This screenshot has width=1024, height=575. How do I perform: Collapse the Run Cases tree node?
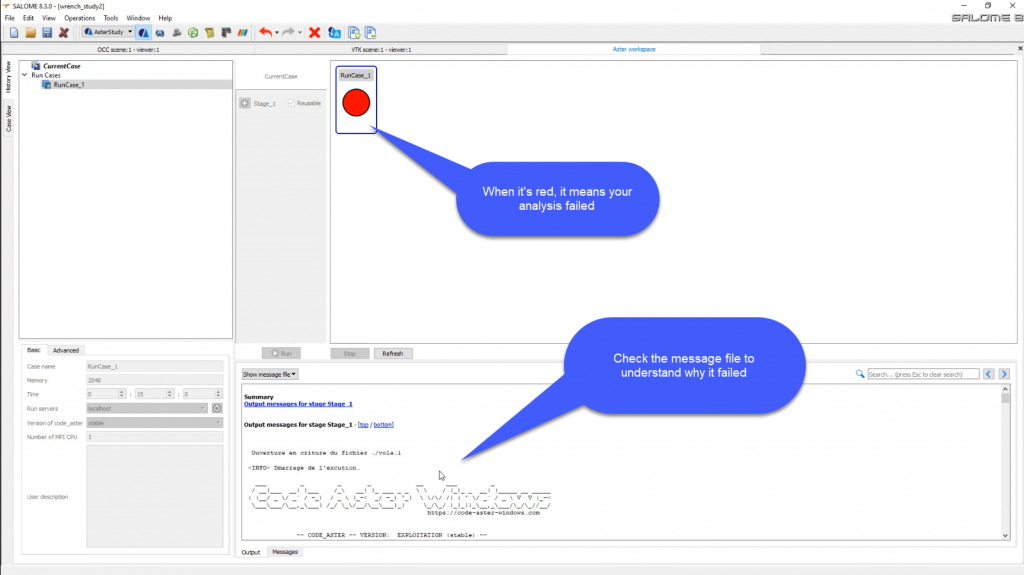pyautogui.click(x=25, y=75)
